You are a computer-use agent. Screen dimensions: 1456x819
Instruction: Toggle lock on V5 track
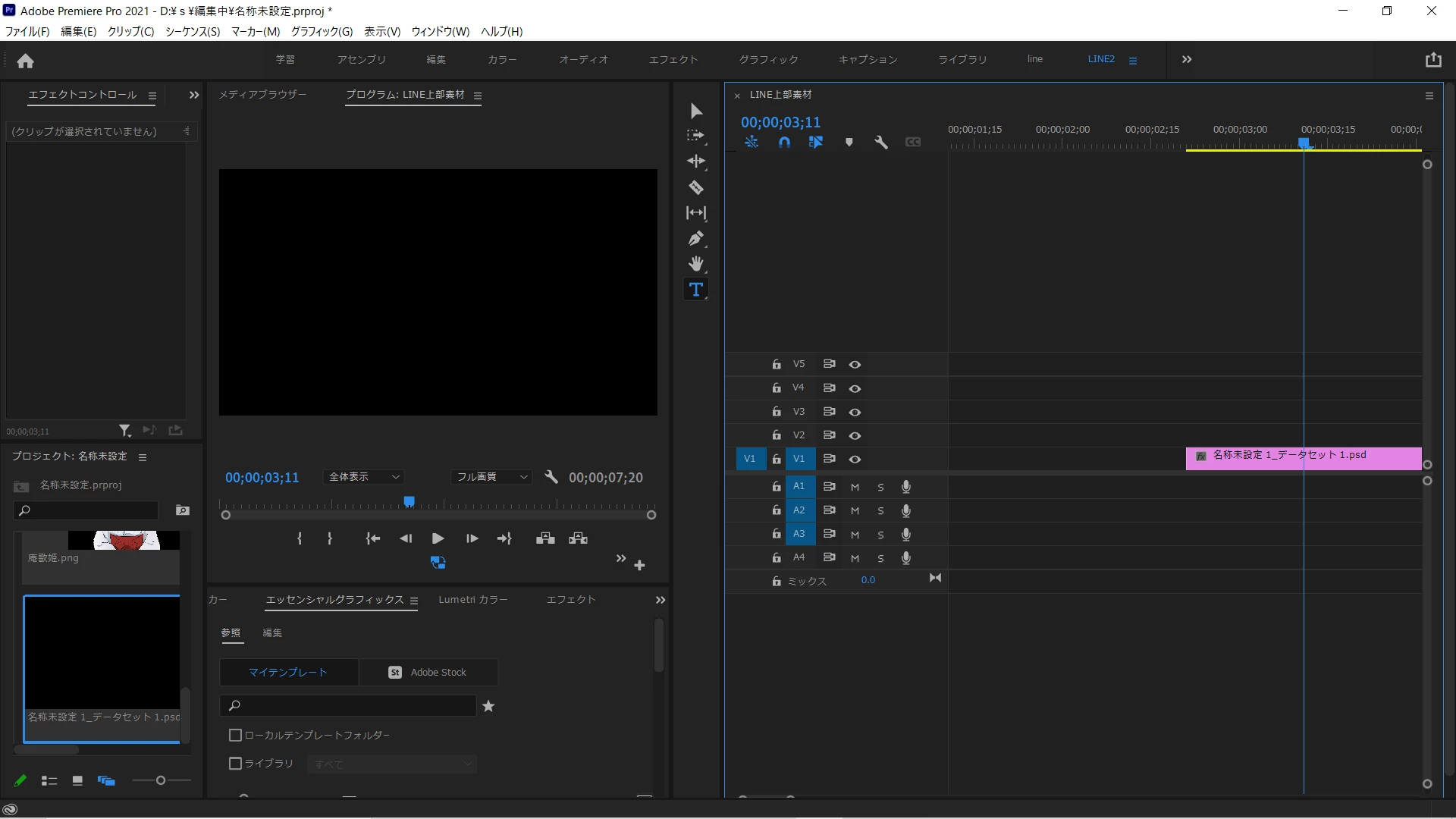click(776, 364)
